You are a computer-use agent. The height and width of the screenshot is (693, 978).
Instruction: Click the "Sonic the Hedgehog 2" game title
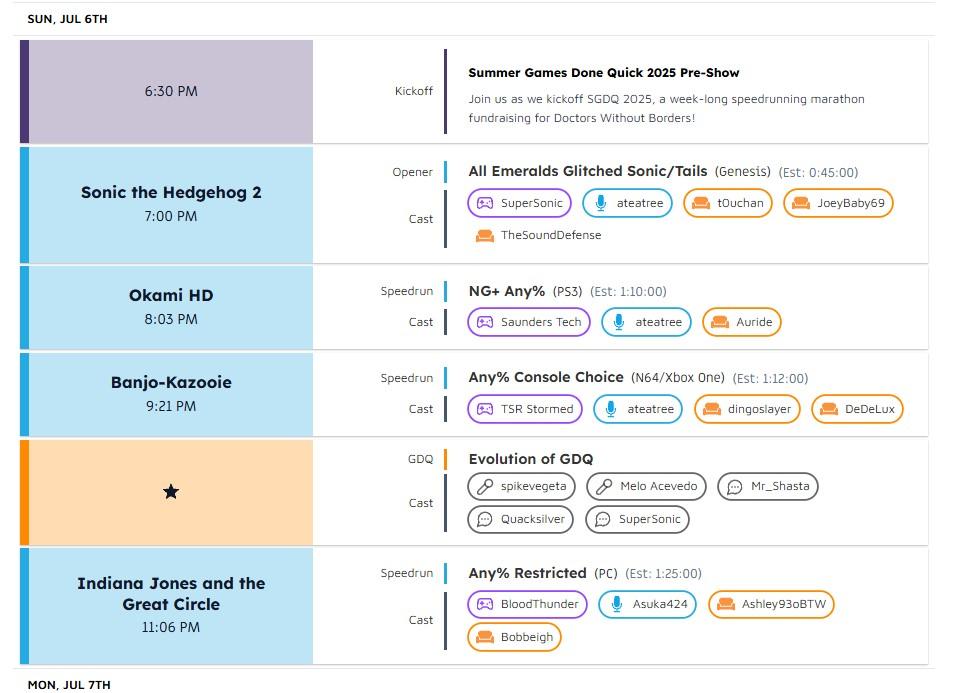pyautogui.click(x=171, y=193)
